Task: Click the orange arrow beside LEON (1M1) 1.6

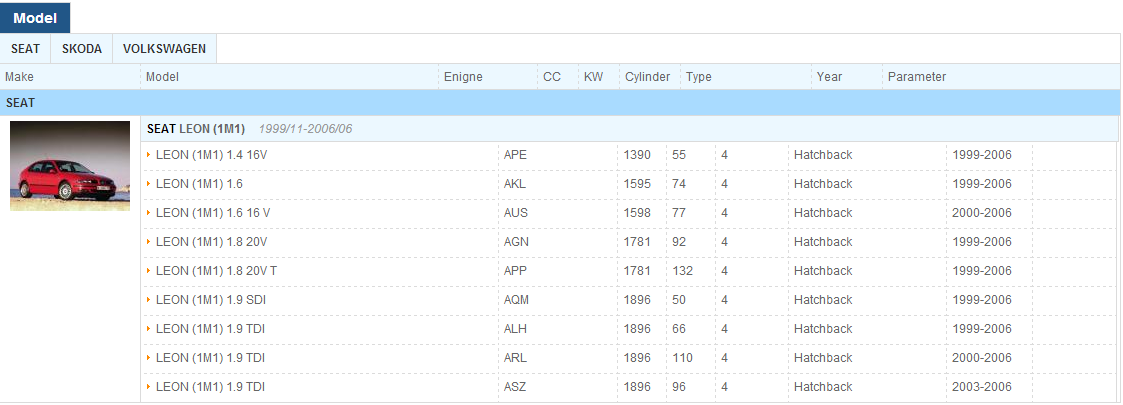Action: click(149, 184)
